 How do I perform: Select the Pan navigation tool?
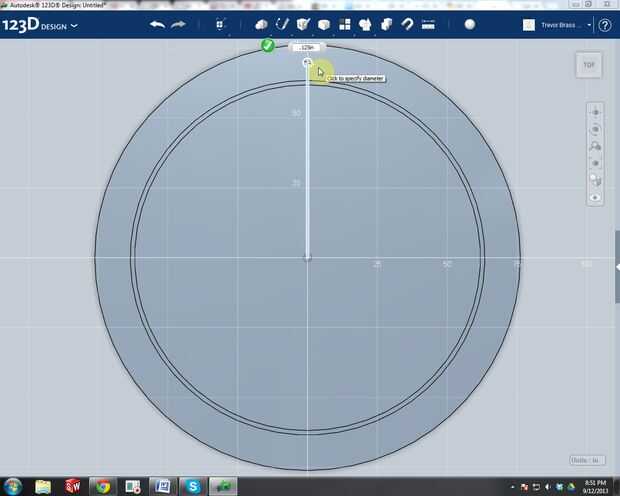[595, 112]
